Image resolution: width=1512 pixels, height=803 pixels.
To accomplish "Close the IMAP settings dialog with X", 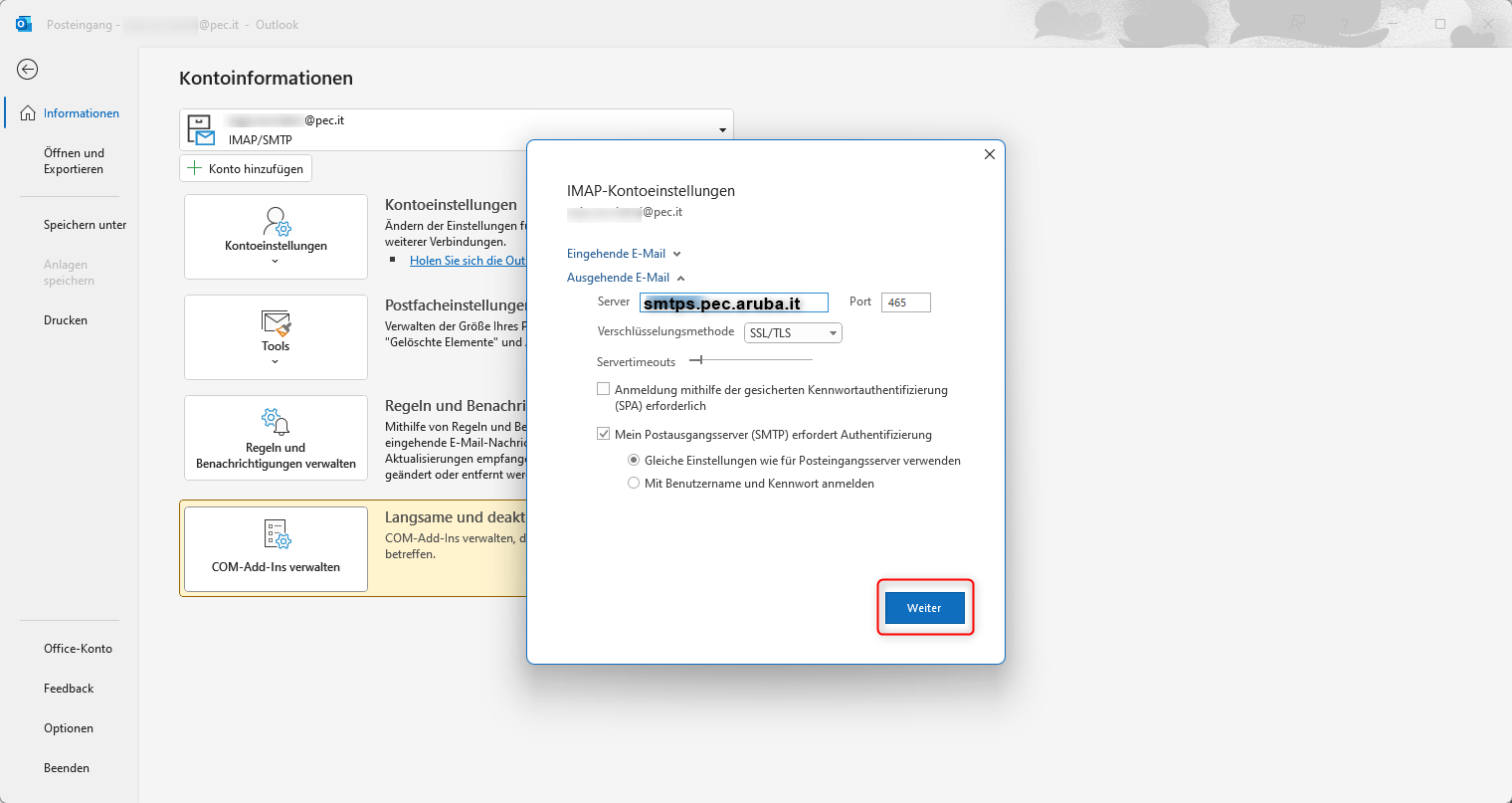I will click(x=989, y=154).
